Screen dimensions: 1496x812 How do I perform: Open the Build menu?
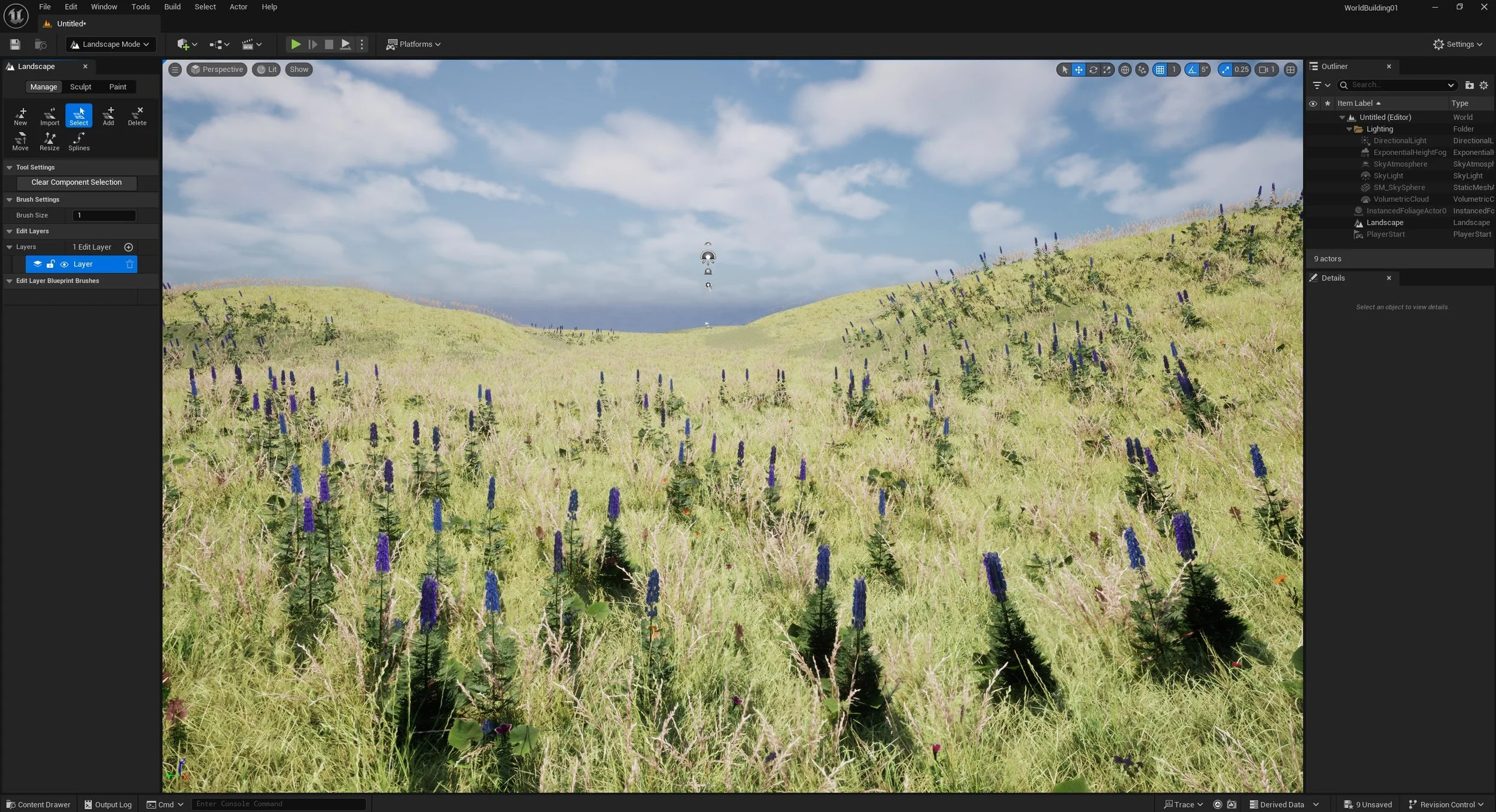[172, 7]
